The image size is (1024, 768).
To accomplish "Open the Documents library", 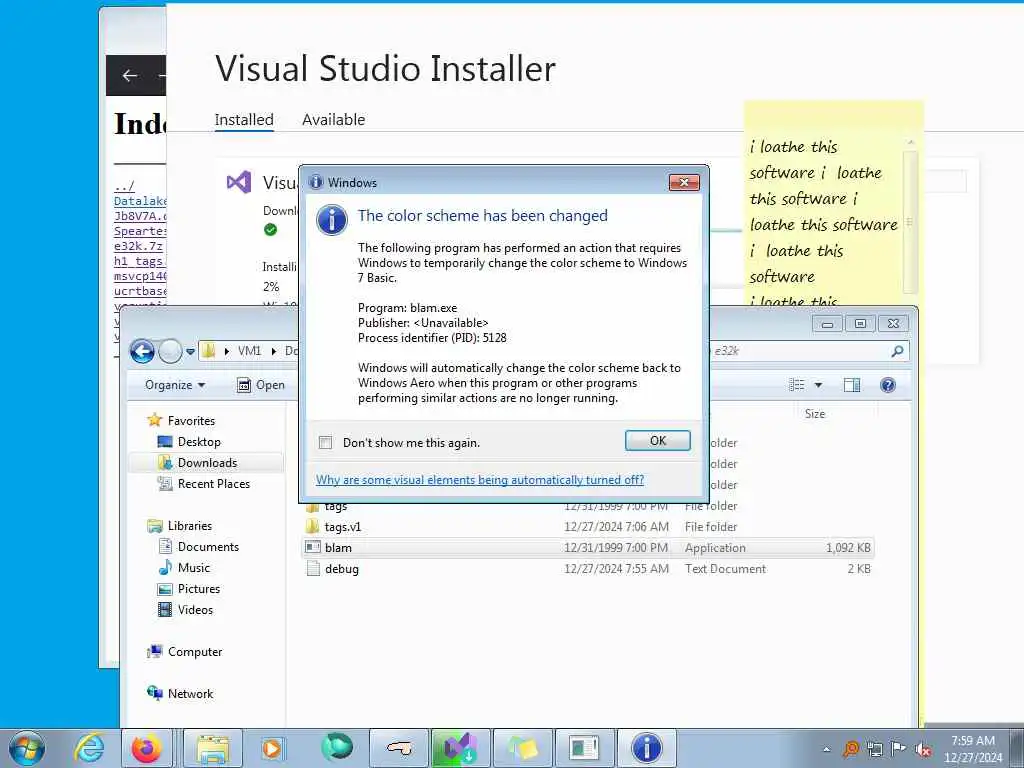I will coord(208,547).
